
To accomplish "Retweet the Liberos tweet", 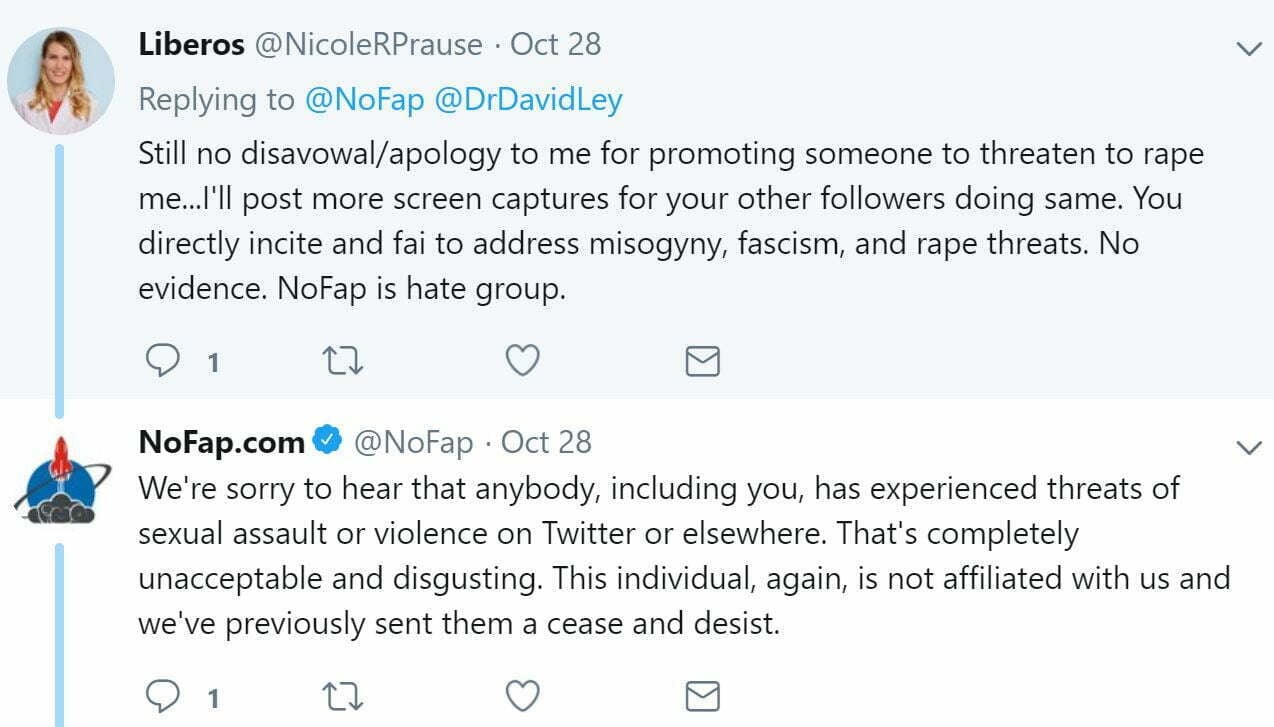I will [x=343, y=360].
